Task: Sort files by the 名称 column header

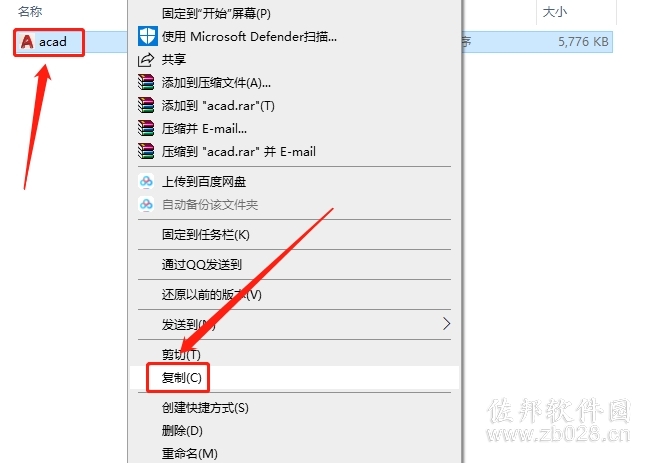Action: [30, 12]
